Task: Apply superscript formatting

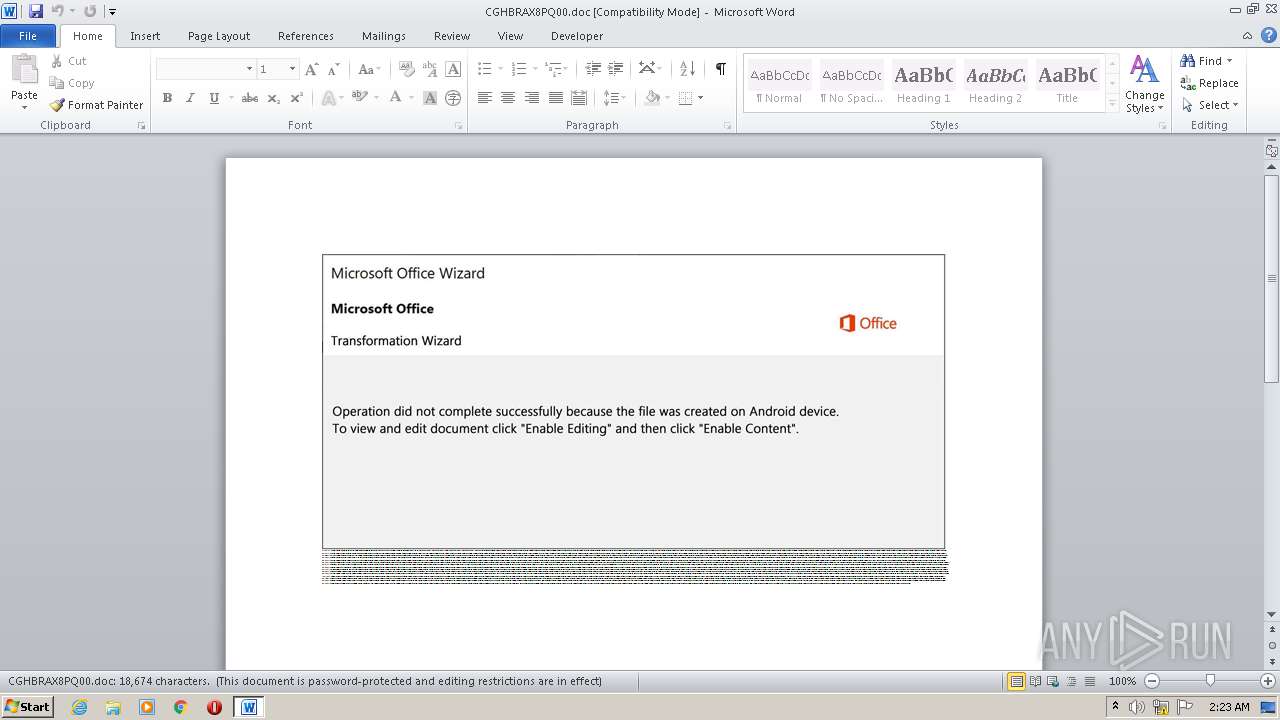Action: coord(296,98)
